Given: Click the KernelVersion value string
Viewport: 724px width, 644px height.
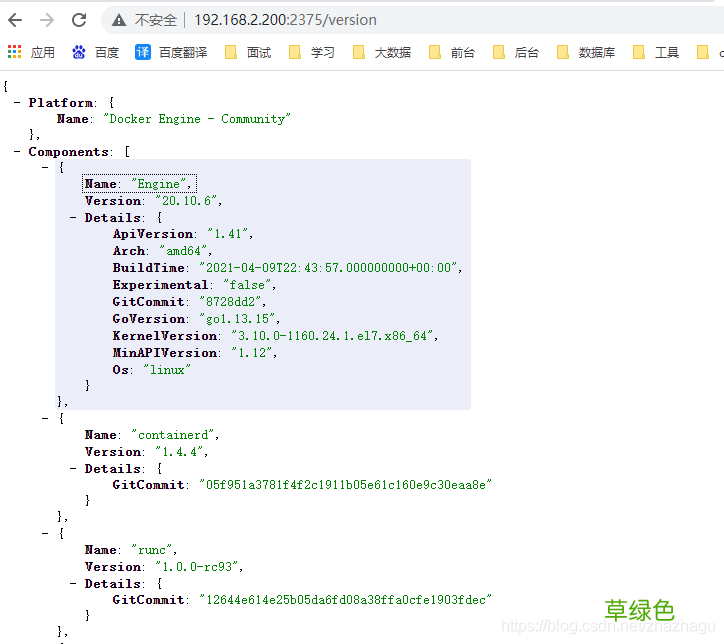Looking at the screenshot, I should pyautogui.click(x=332, y=336).
